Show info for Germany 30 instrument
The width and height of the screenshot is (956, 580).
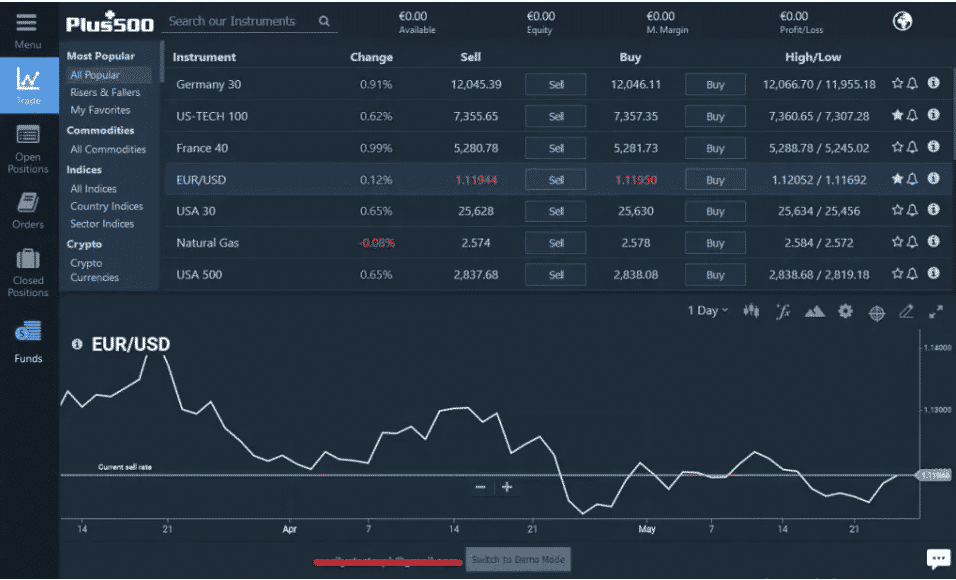click(x=933, y=84)
